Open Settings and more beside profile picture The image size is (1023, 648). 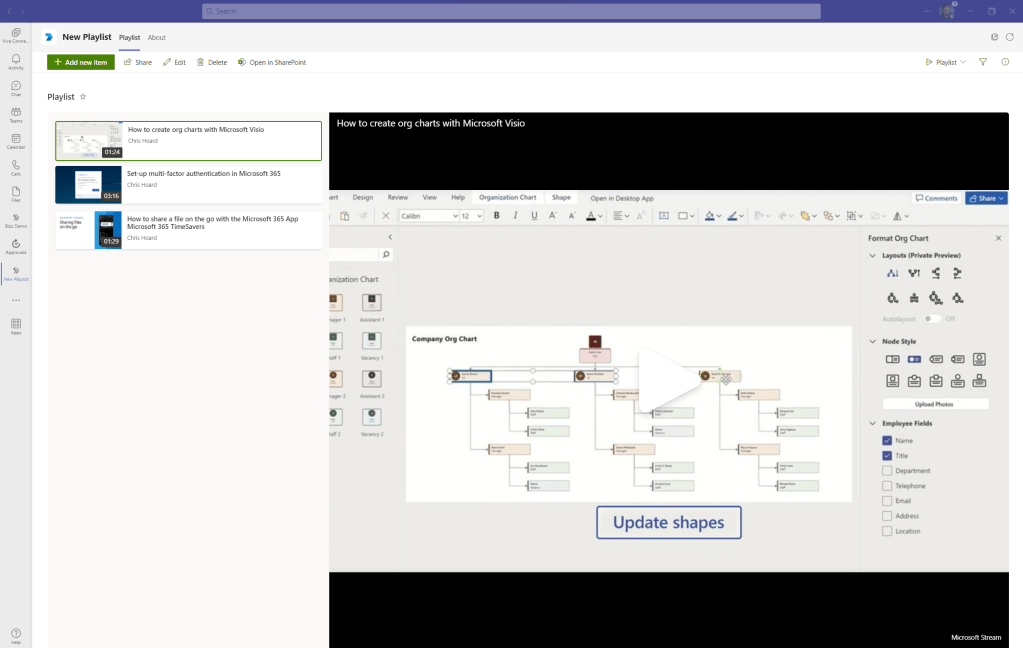[925, 11]
